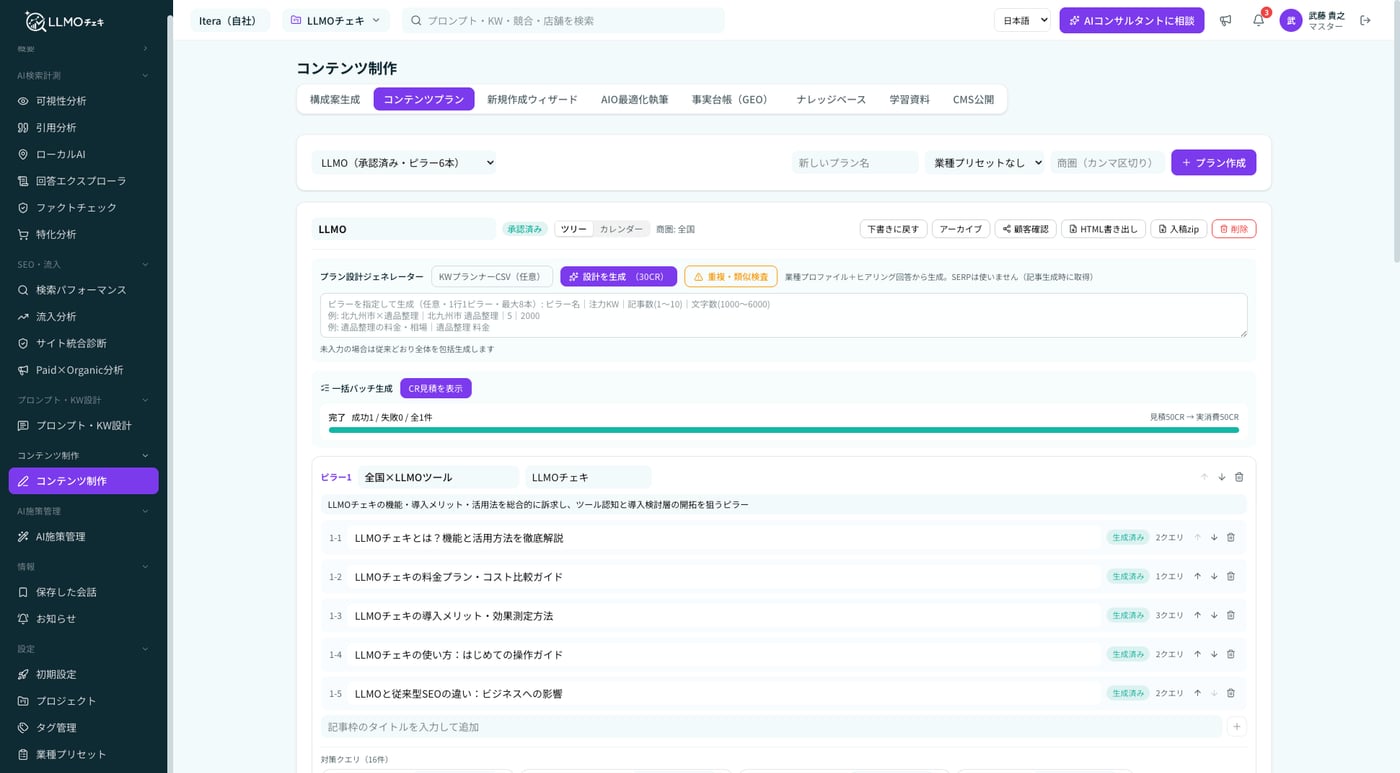Click the 下書きに戻す button

coord(893,229)
